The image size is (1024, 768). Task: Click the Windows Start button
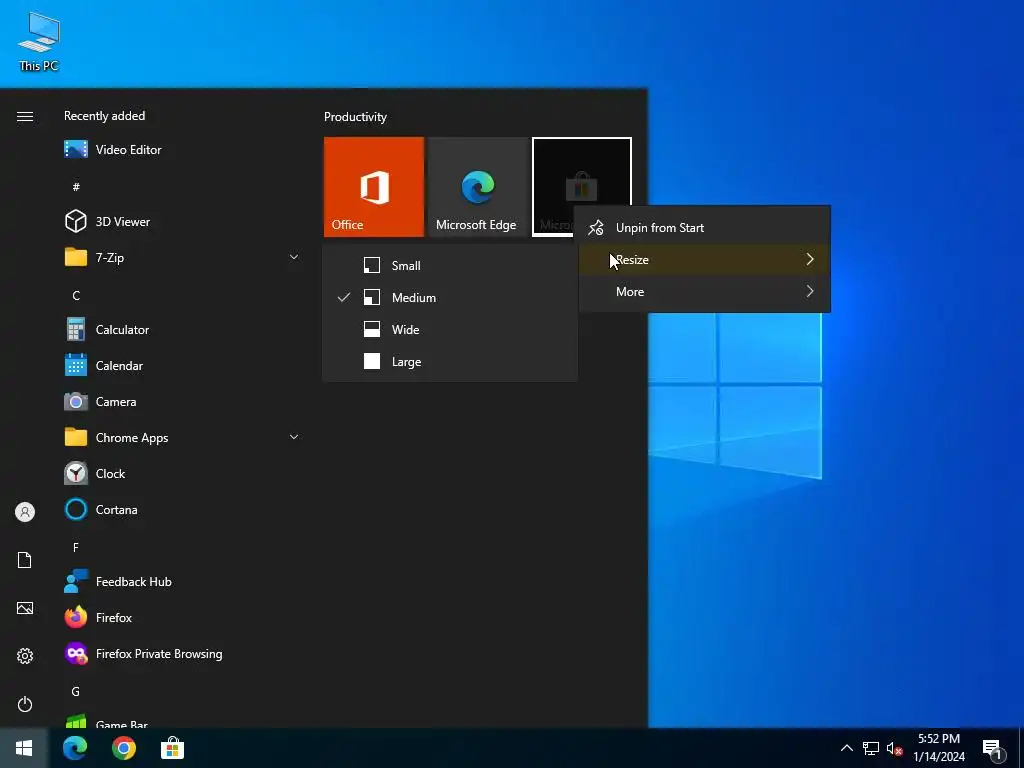tap(24, 748)
